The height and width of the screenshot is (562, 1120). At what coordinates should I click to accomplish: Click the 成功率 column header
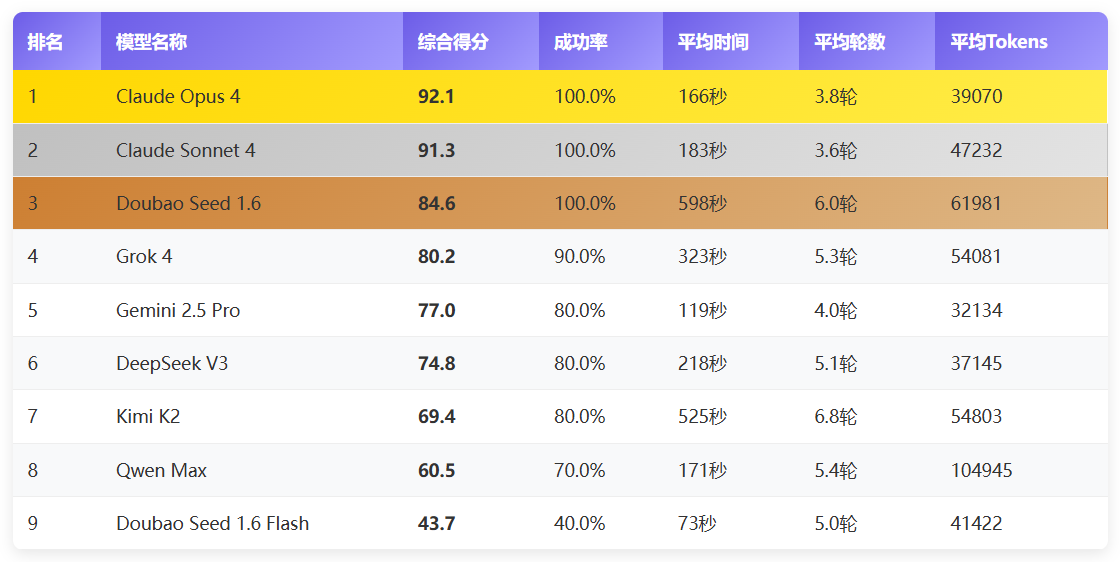[601, 41]
